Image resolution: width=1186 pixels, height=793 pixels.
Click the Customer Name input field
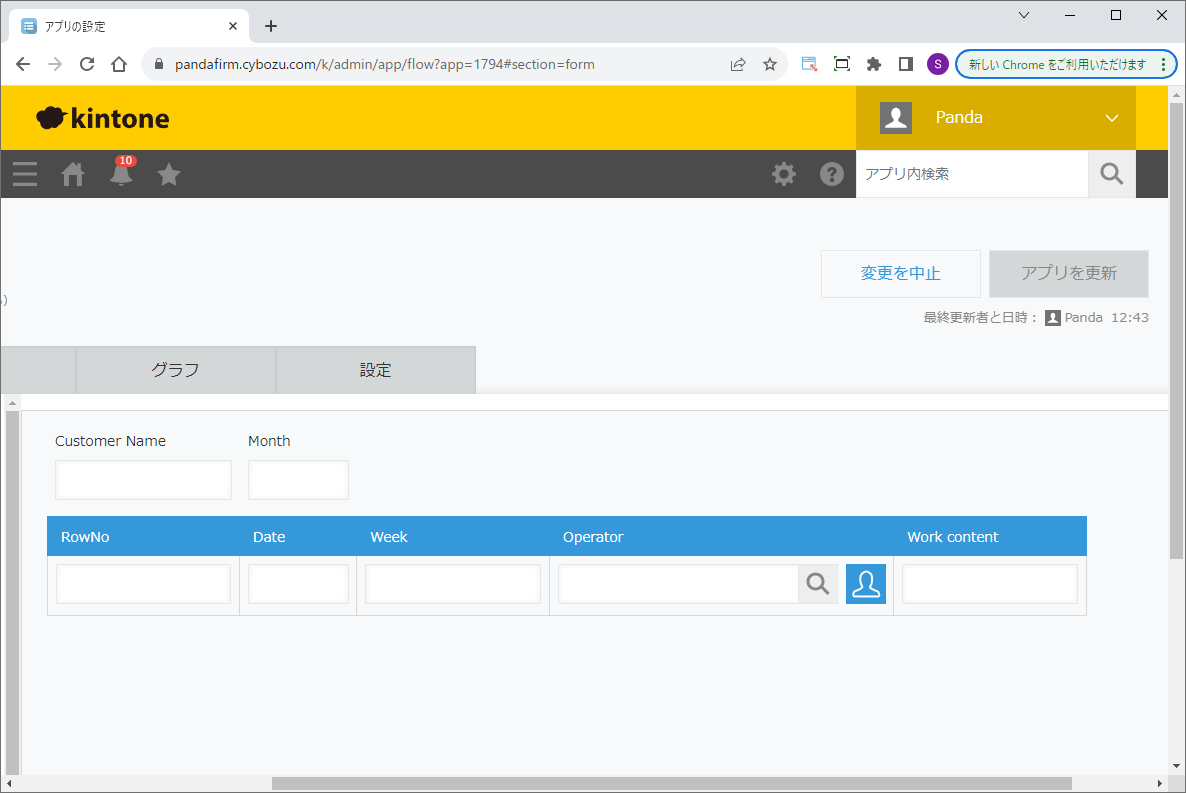click(143, 480)
